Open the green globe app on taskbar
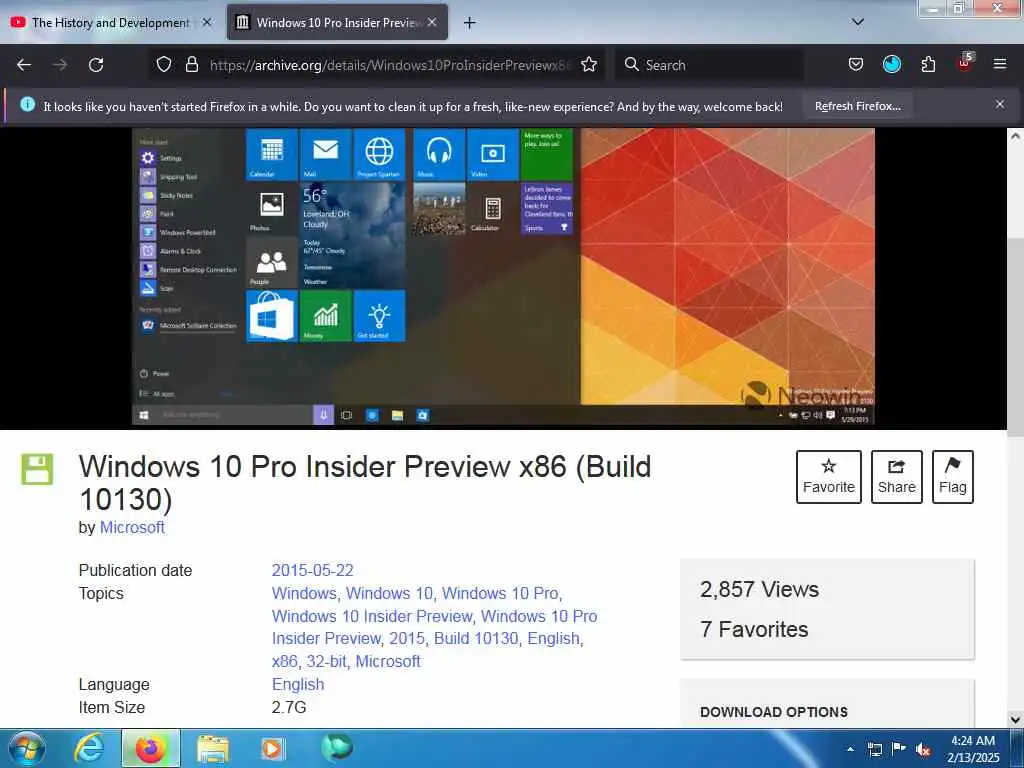This screenshot has height=768, width=1024. click(x=336, y=747)
